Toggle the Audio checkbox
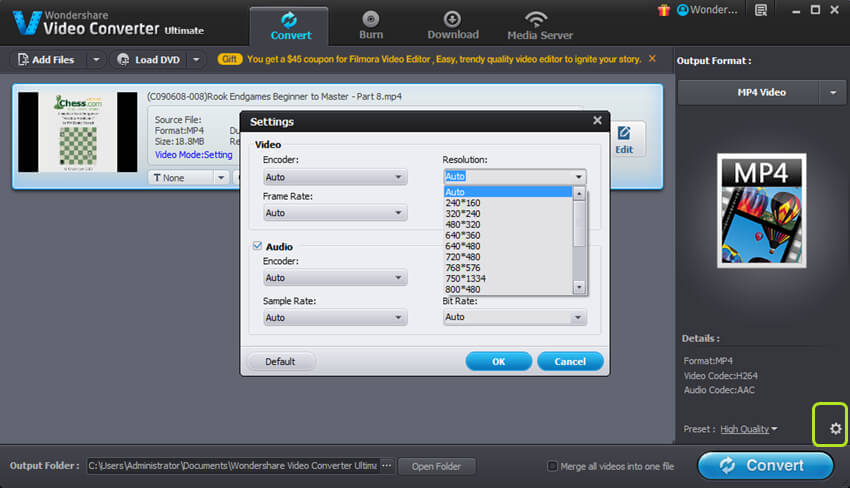 [257, 246]
